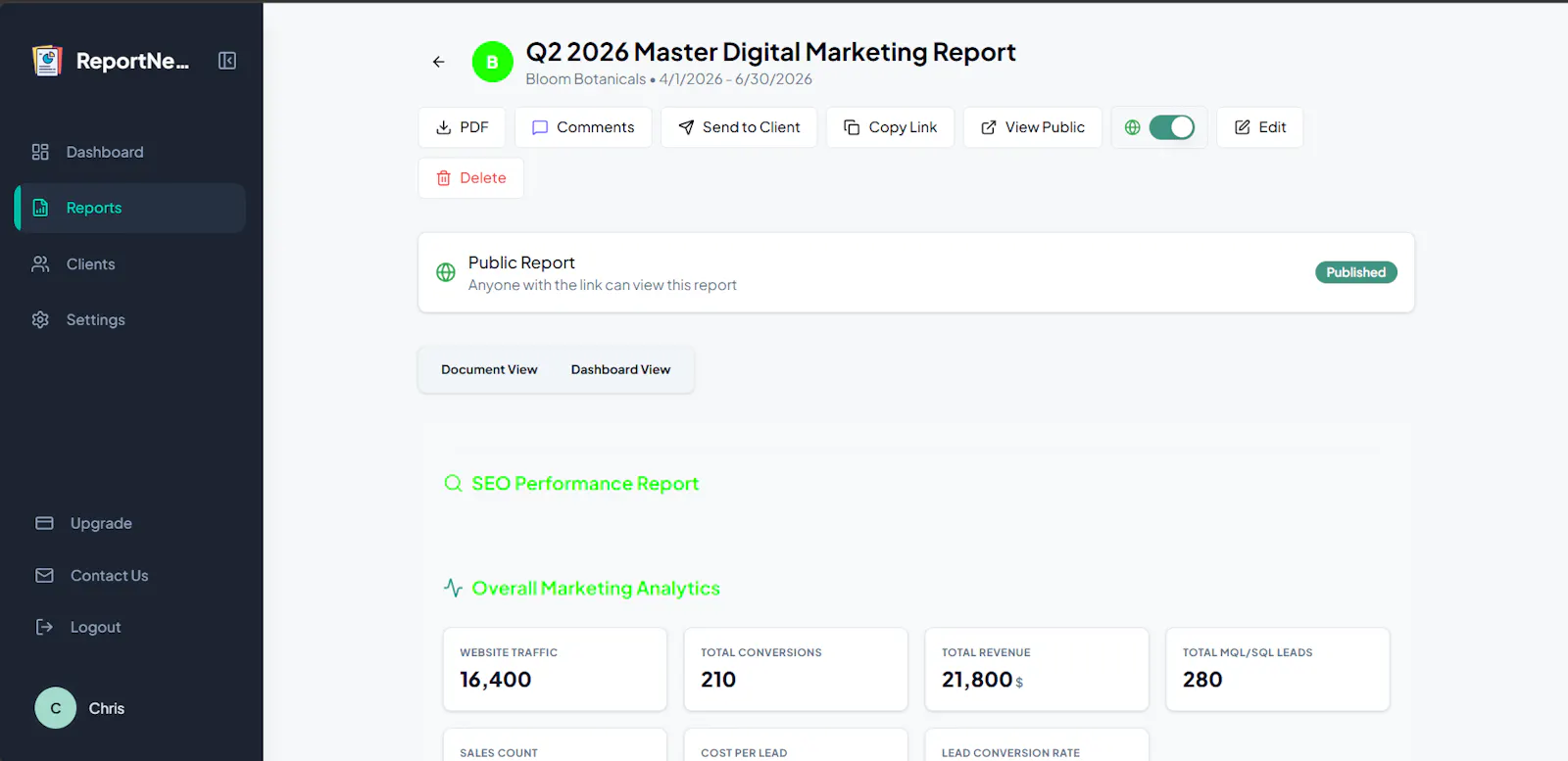The image size is (1568, 761).
Task: Click the Contact Us envelope icon
Action: click(x=44, y=576)
